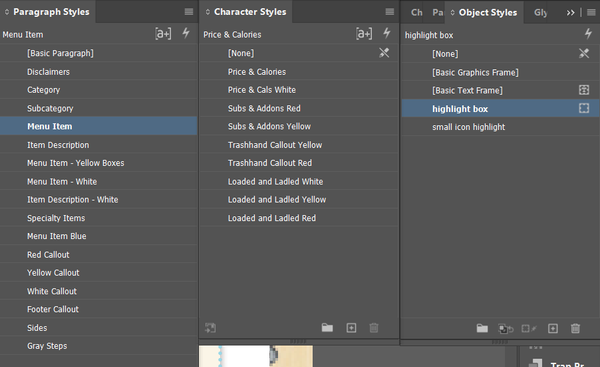Click the text frame icon on [Basic Text Frame]

click(584, 90)
